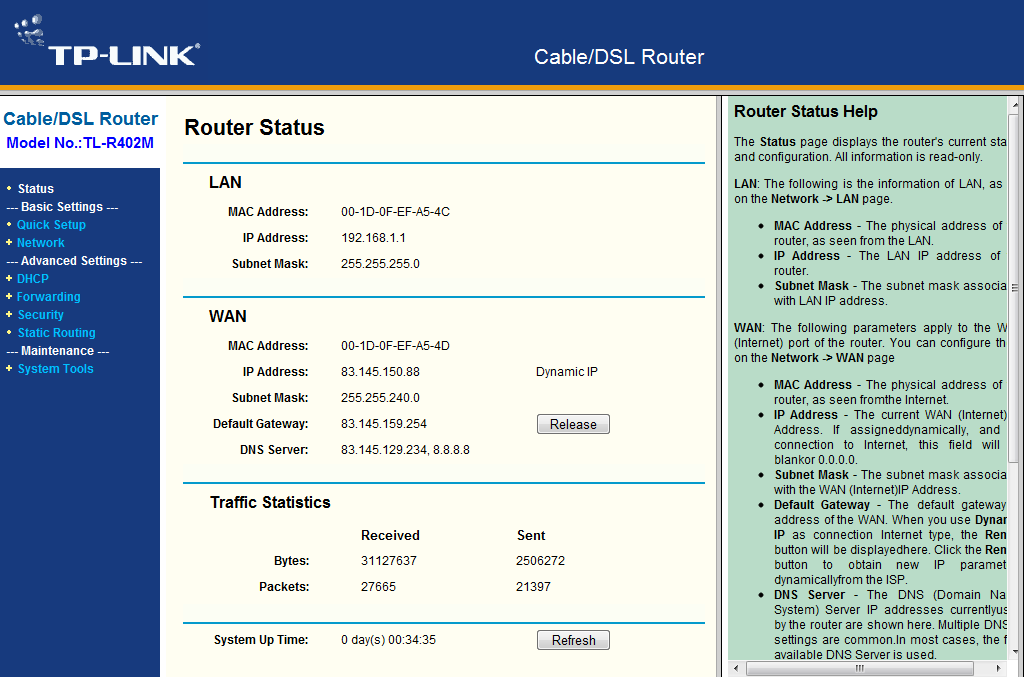Click the System Up Time label

point(261,640)
